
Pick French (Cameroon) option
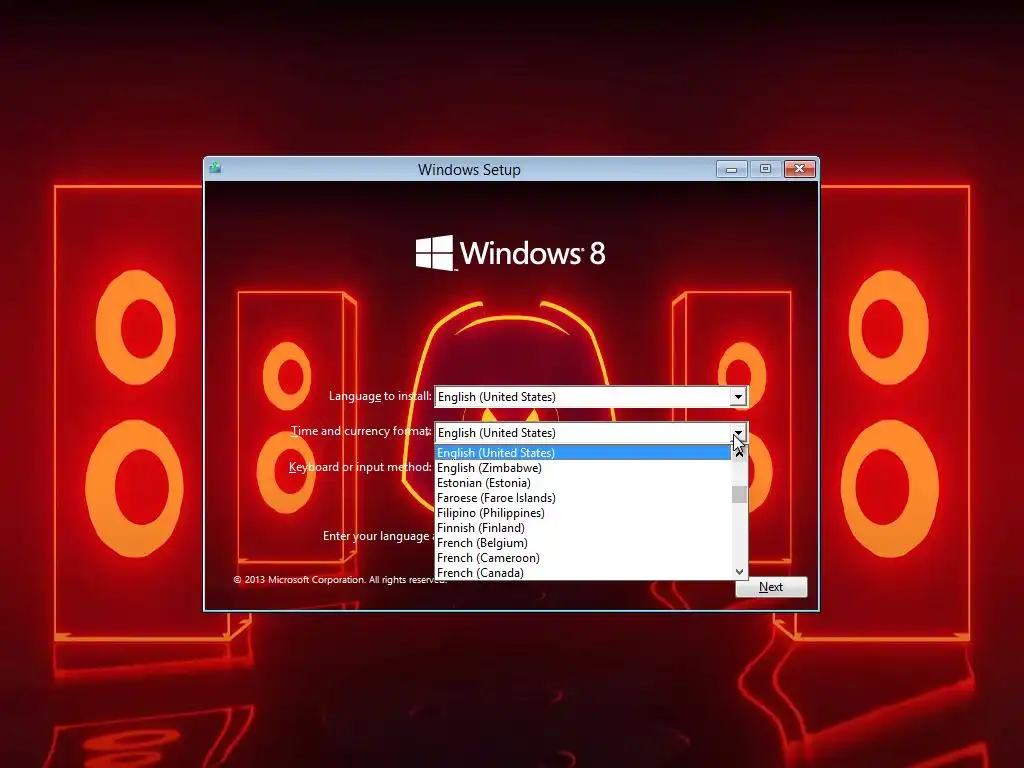coord(583,558)
